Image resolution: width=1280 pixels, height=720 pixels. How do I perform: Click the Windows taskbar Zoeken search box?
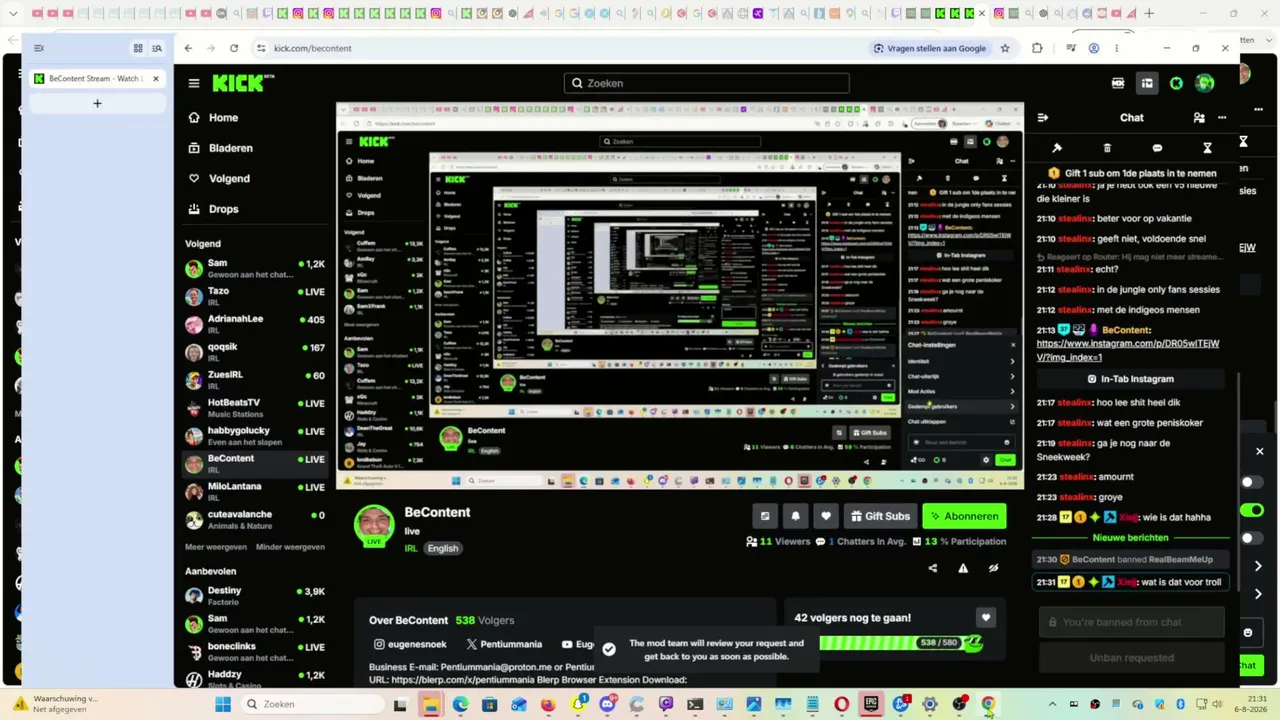pos(312,704)
